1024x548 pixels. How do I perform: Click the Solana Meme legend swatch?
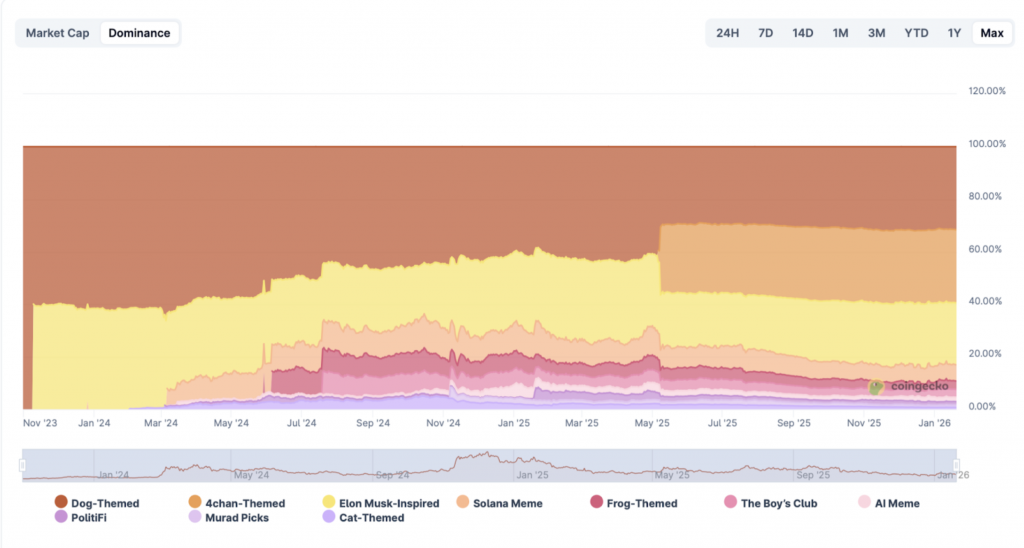463,503
